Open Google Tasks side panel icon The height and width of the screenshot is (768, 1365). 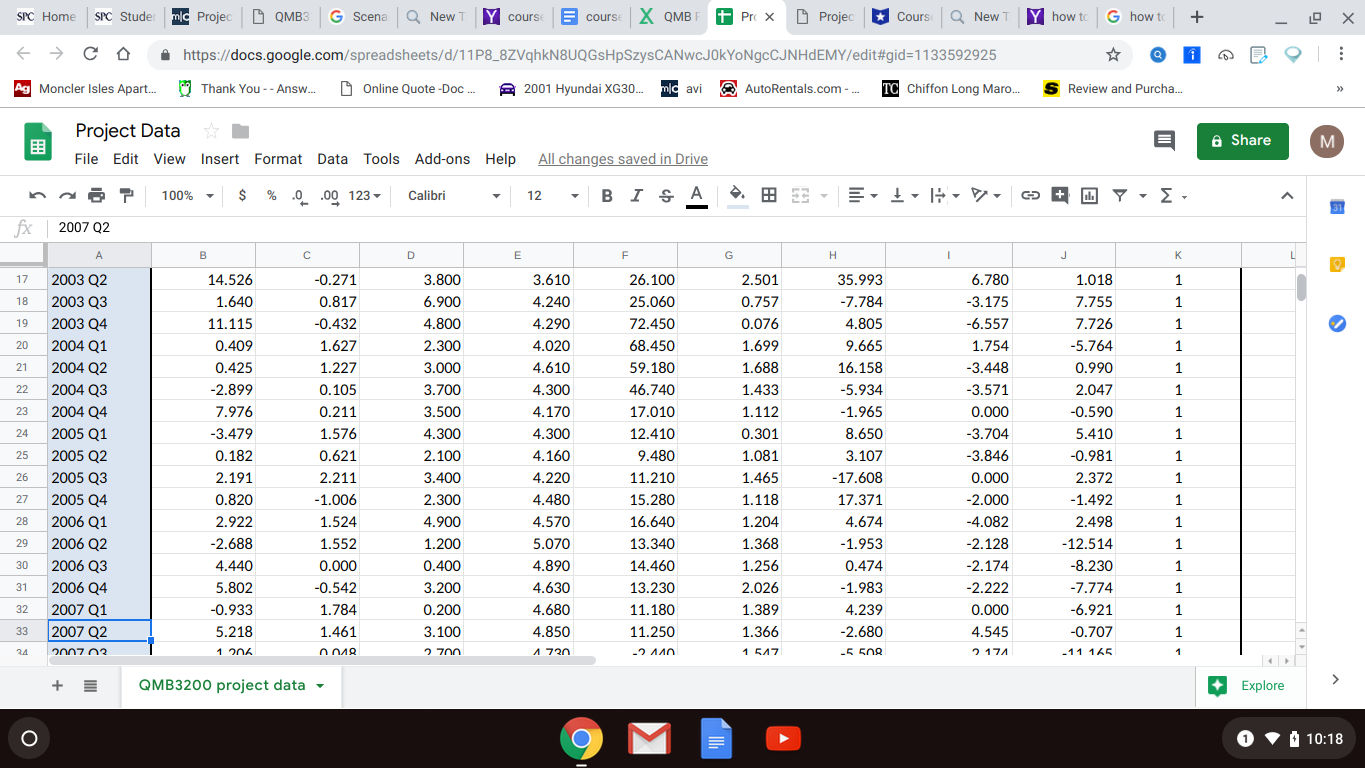[1339, 323]
